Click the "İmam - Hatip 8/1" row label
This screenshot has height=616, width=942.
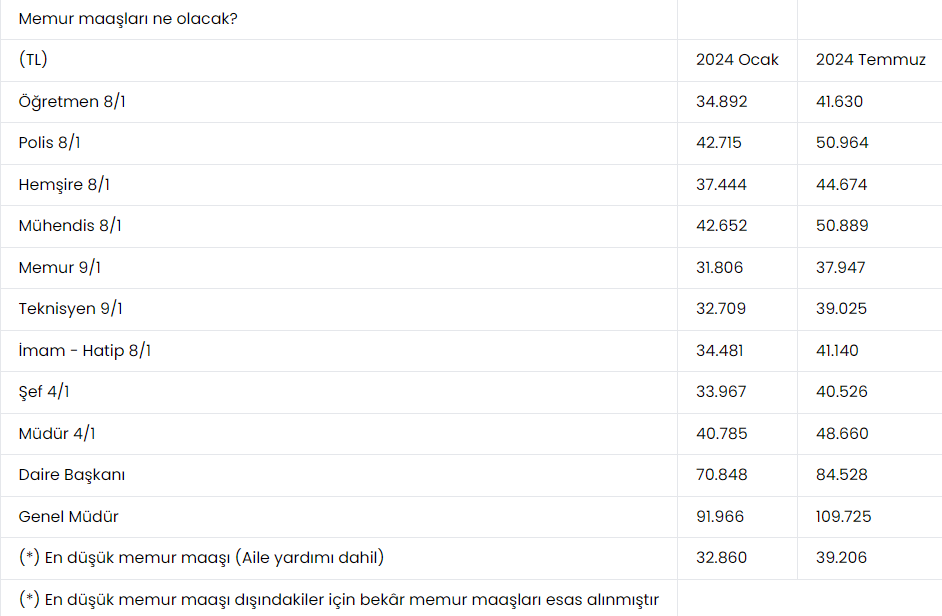[85, 351]
